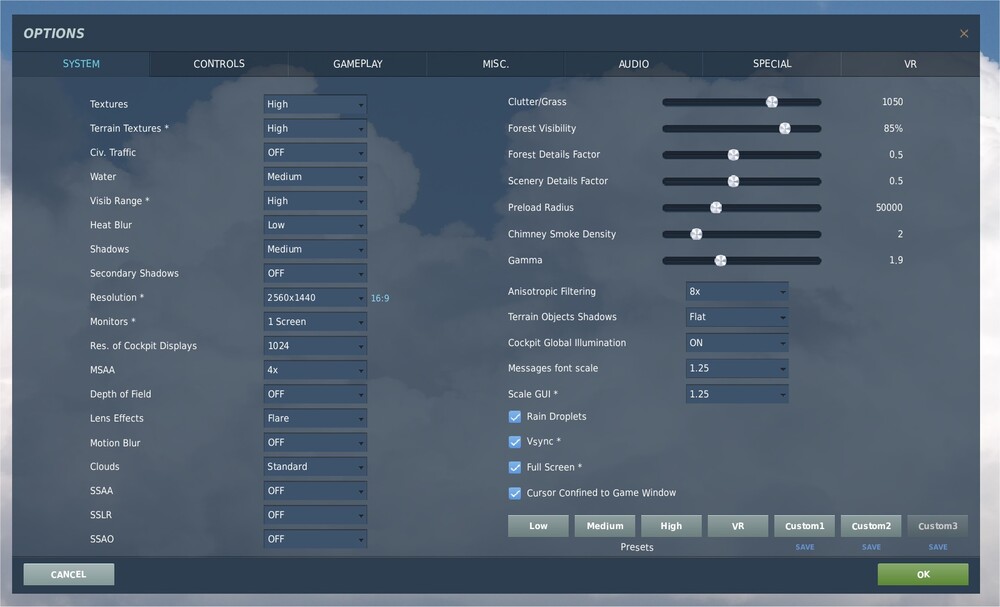Apply the High preset
This screenshot has width=1000, height=607.
click(671, 526)
